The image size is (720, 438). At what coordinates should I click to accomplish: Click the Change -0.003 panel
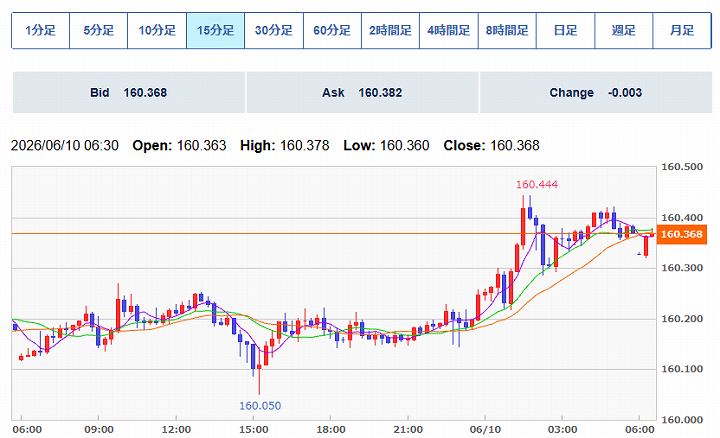point(596,92)
